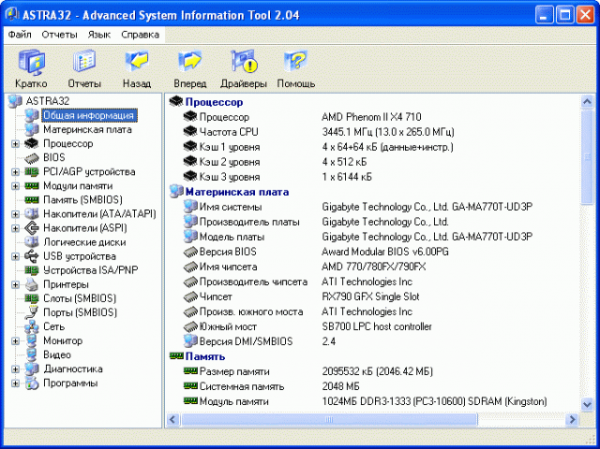Click the ASTRA32 title bar app icon

[11, 14]
